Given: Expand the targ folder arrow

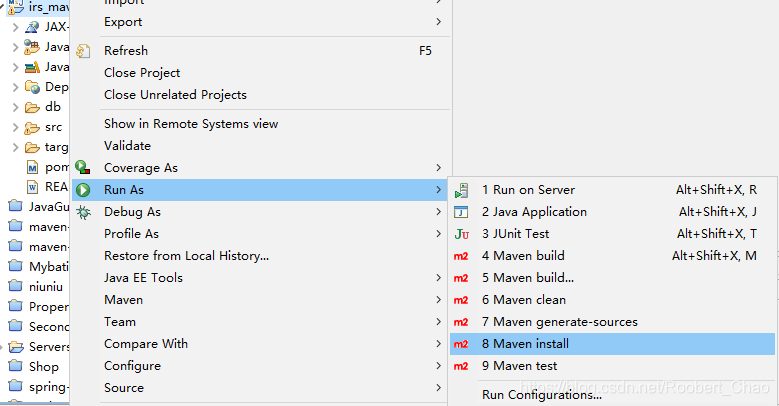Looking at the screenshot, I should [15, 148].
